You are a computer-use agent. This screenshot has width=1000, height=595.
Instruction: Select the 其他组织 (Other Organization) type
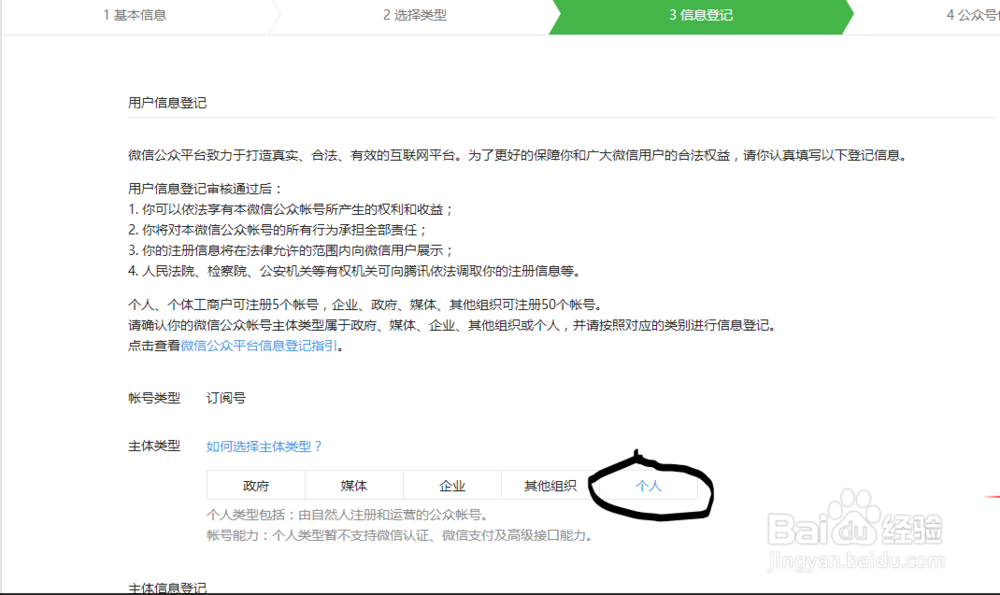549,485
